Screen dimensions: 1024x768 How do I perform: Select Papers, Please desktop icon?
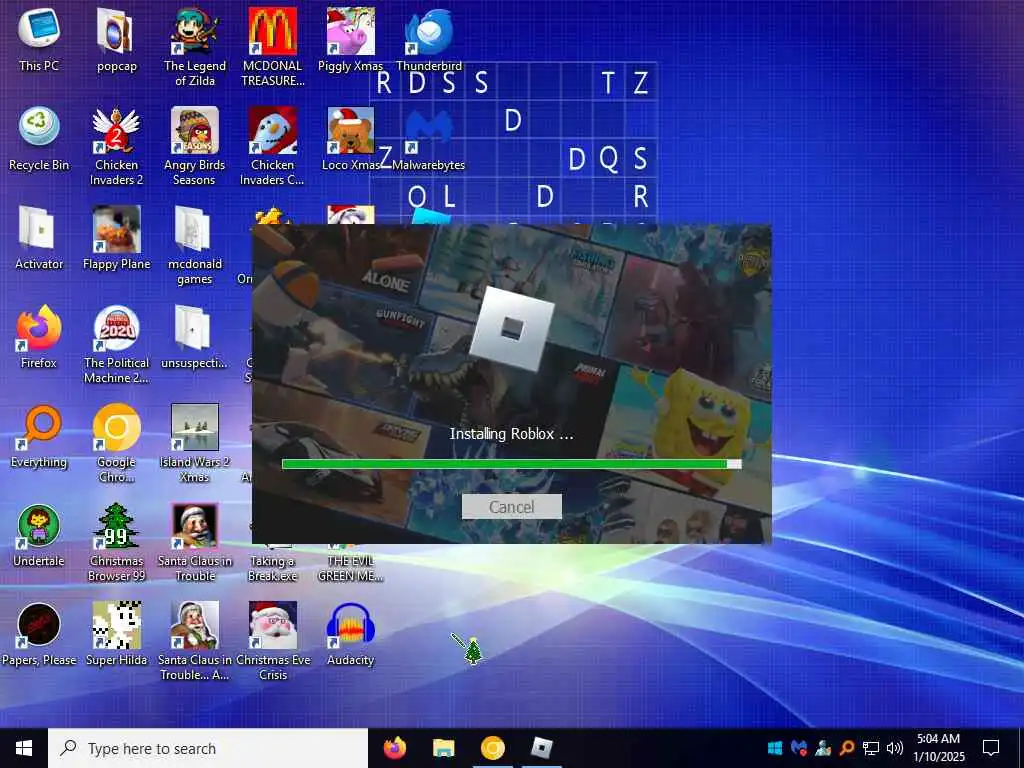pyautogui.click(x=39, y=635)
